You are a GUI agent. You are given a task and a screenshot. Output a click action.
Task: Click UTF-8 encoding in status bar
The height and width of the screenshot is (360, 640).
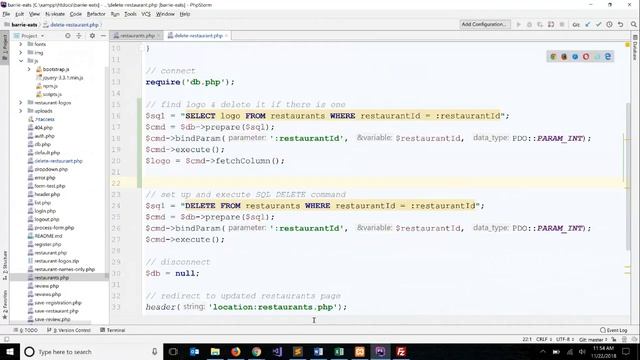coord(564,340)
